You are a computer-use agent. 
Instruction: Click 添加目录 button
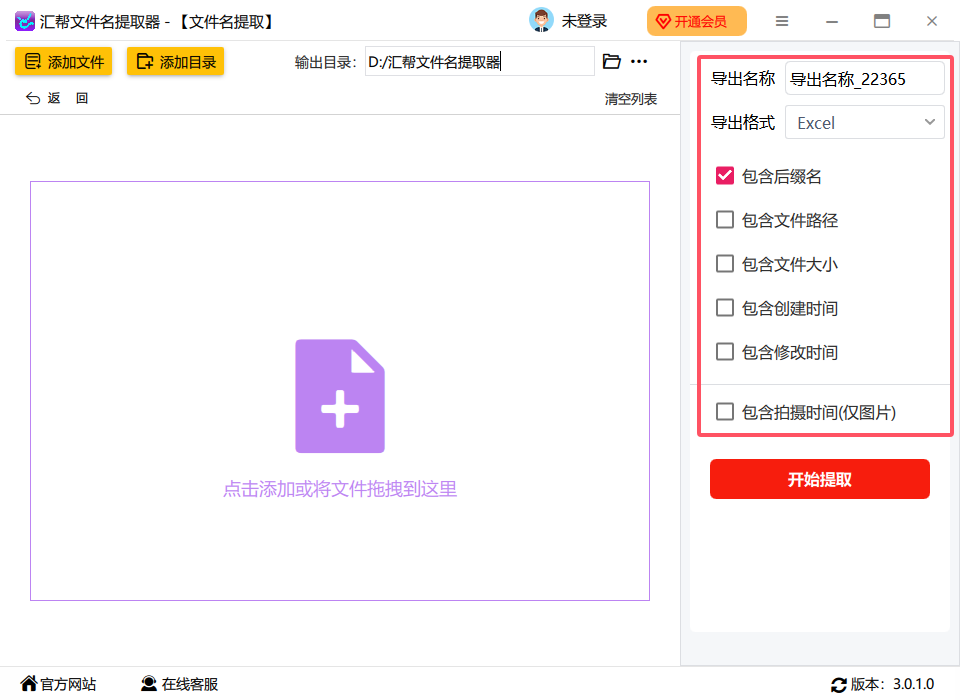click(176, 61)
